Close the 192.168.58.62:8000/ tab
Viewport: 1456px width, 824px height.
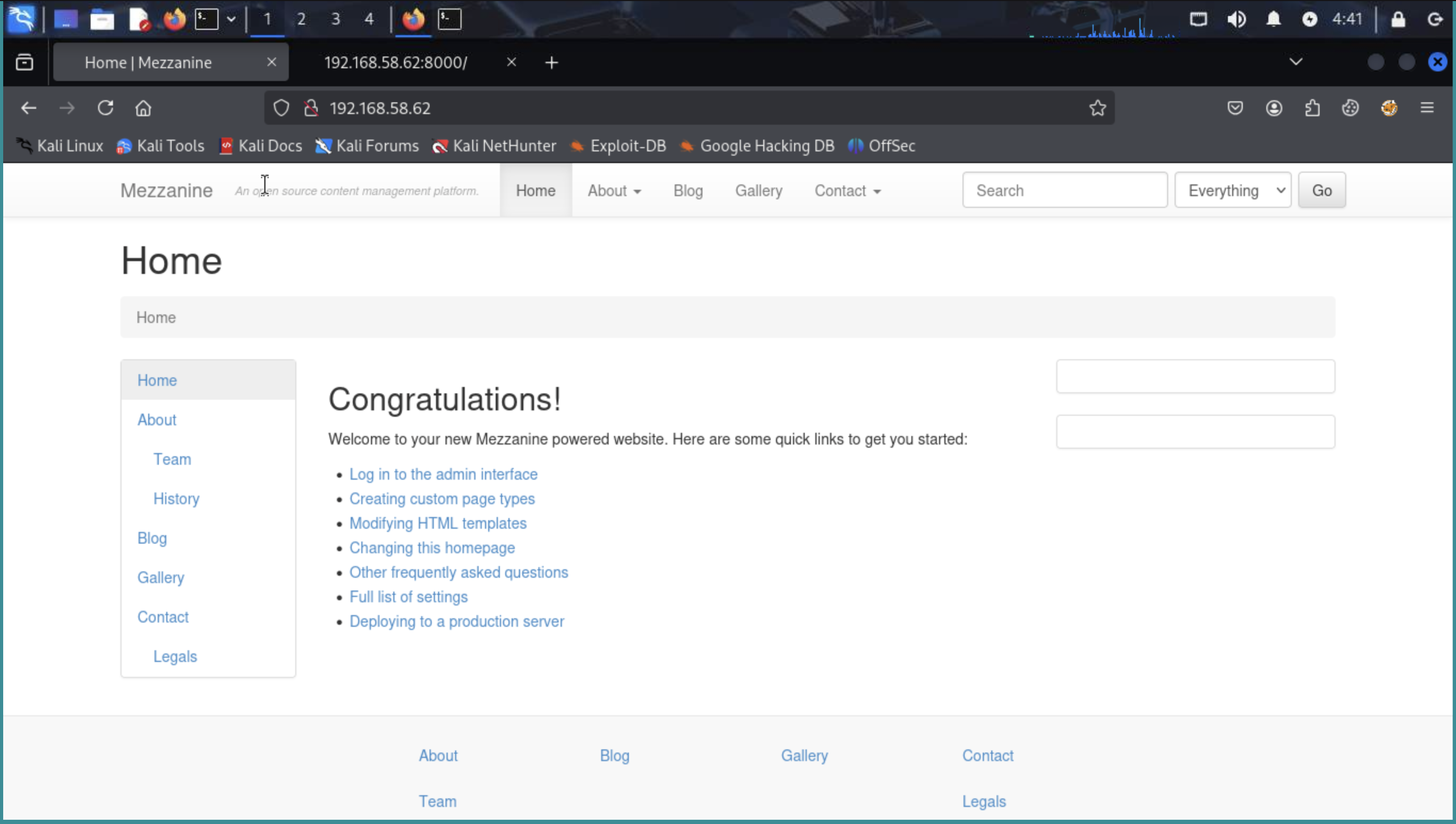(511, 62)
